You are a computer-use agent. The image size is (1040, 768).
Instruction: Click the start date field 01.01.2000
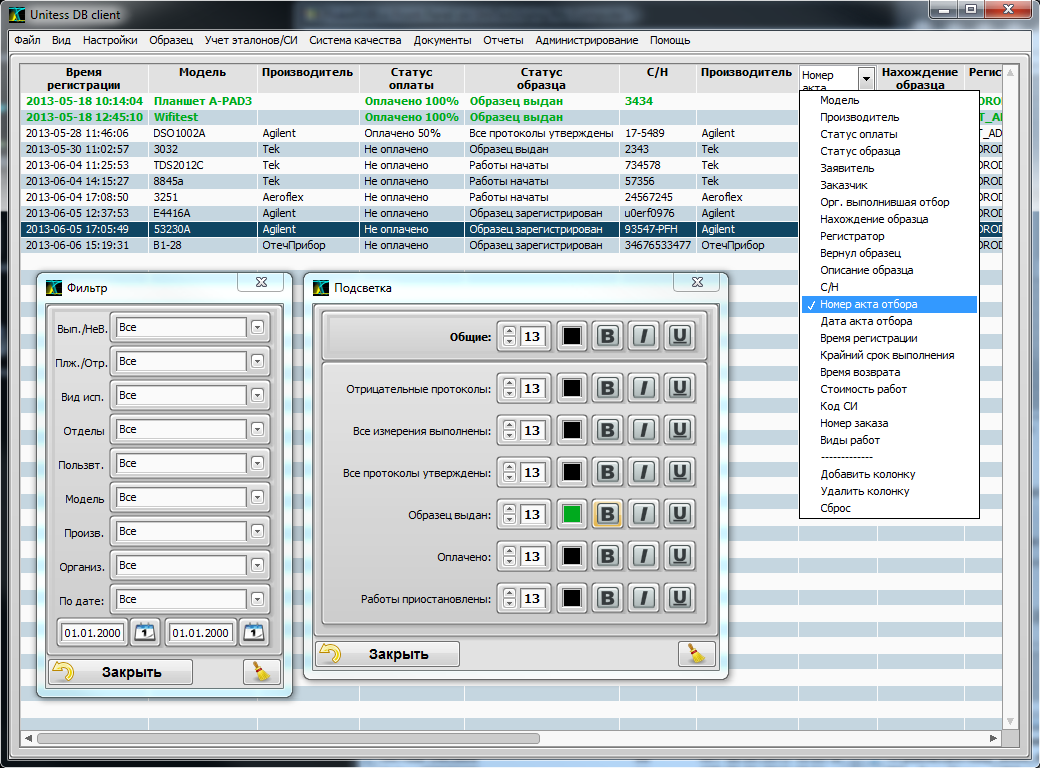coord(92,633)
